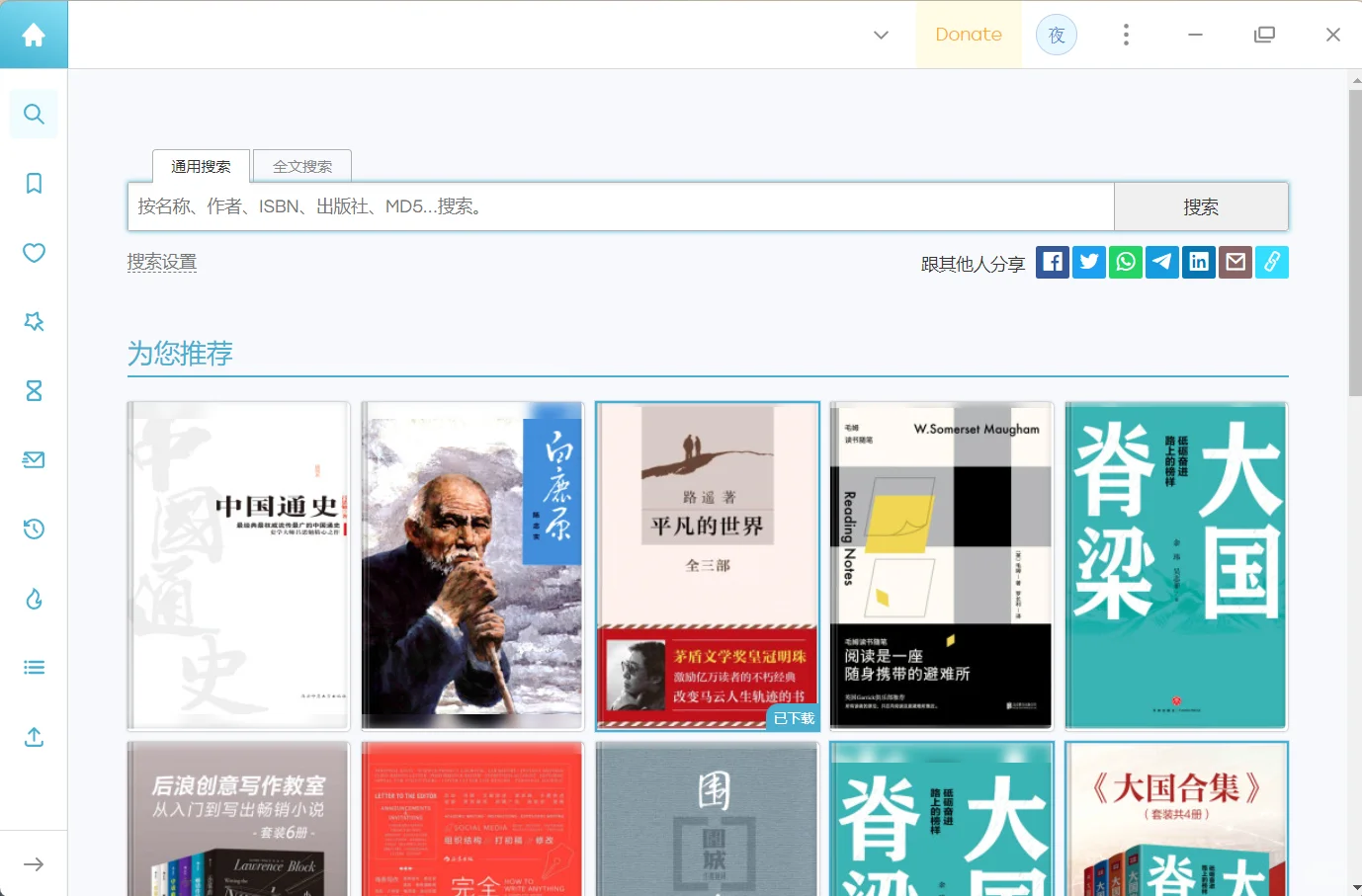Open the three-dot more options menu
The image size is (1362, 896).
point(1126,35)
